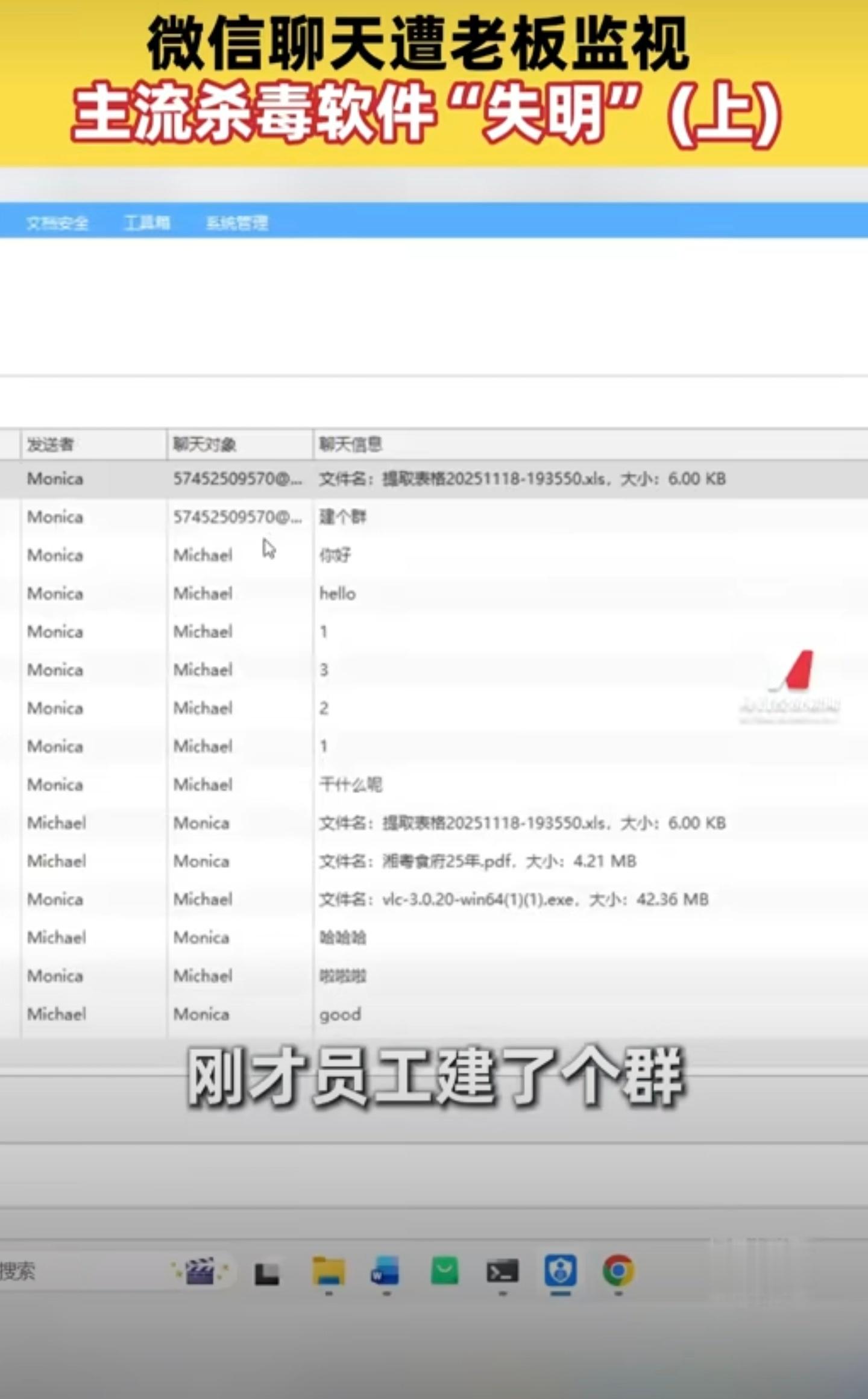Select Michael's 提取表格 xls file row sent to Monica

click(x=434, y=823)
